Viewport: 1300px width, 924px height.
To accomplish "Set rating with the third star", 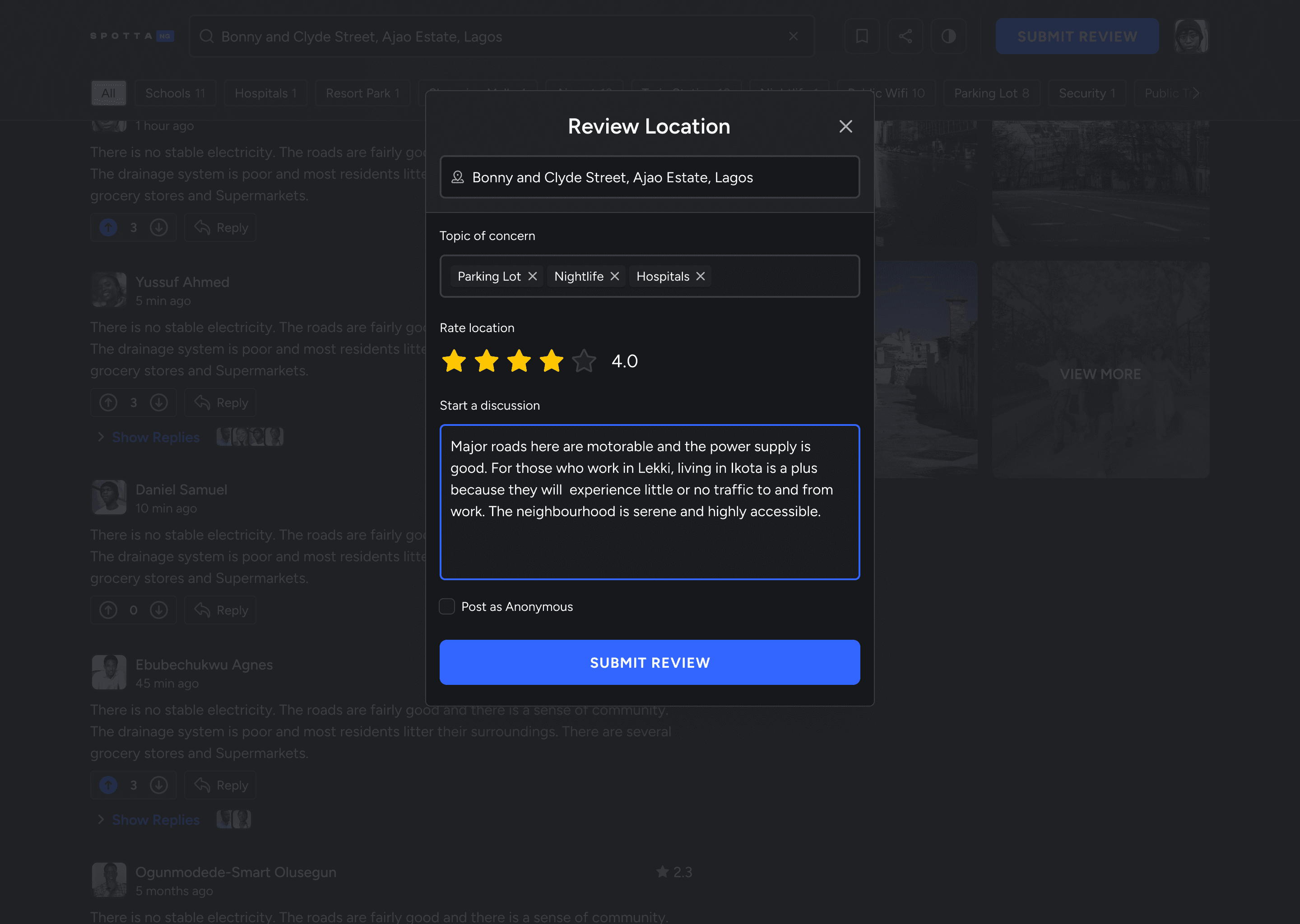I will coord(519,361).
